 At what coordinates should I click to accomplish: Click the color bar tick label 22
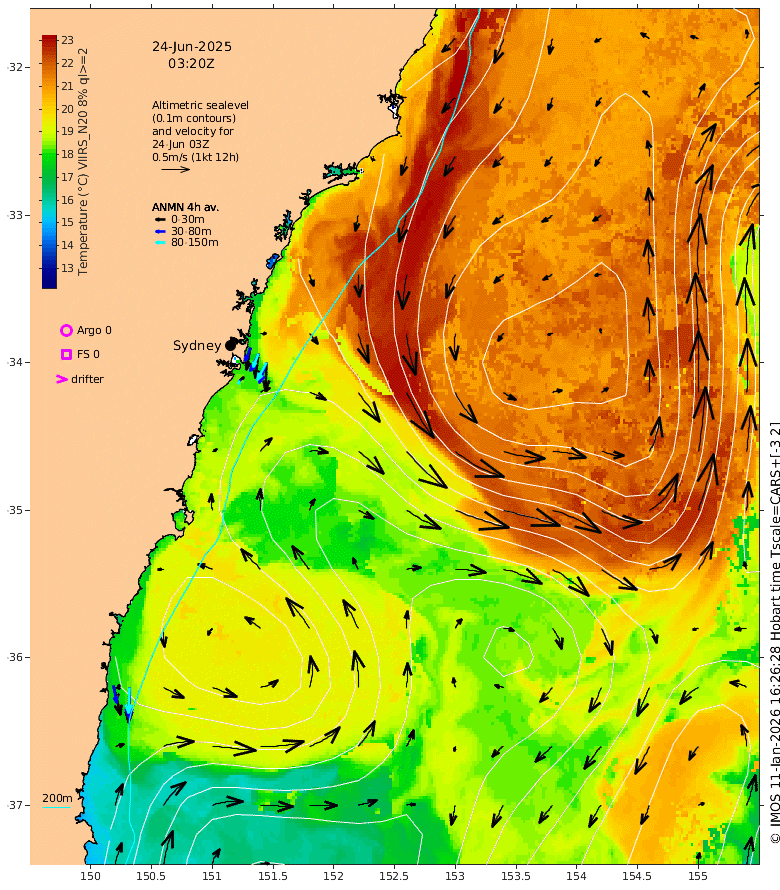tap(68, 63)
